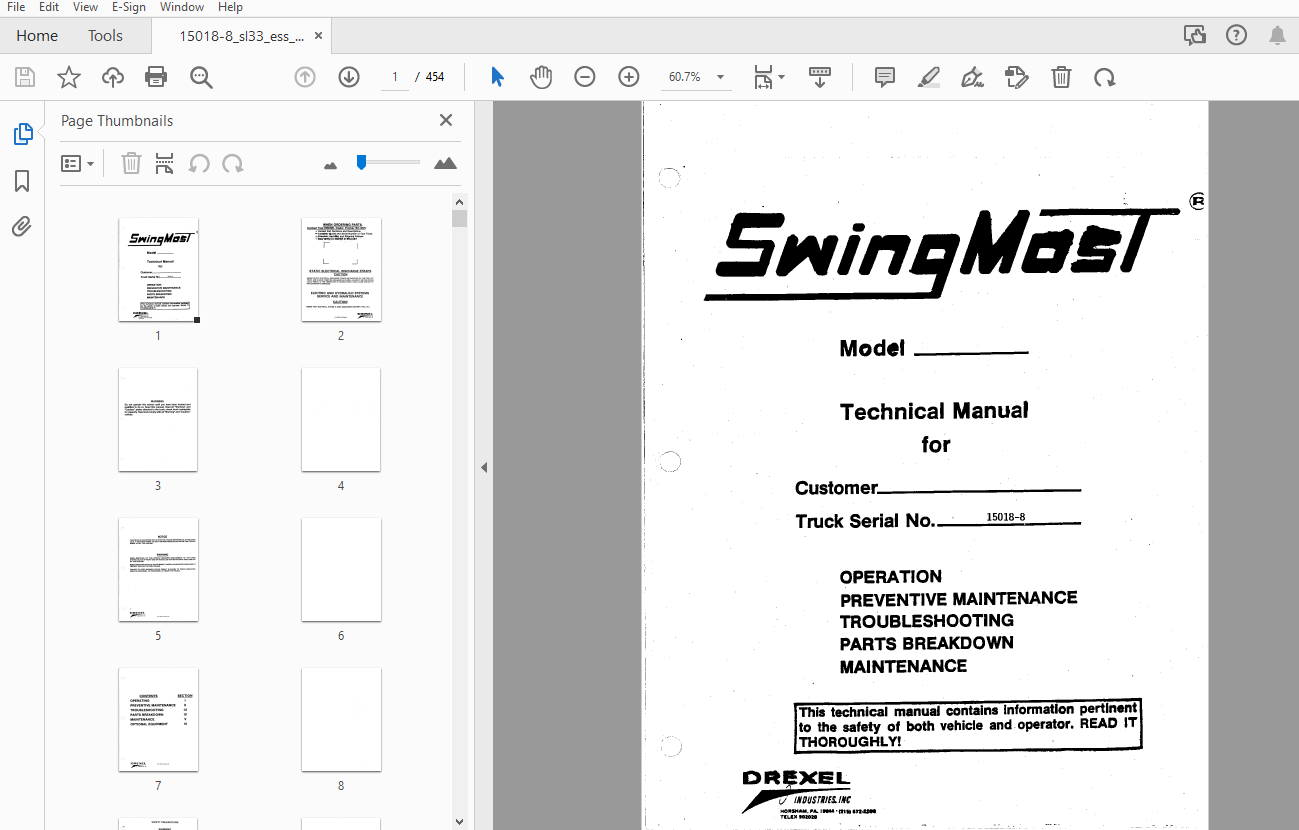
Task: Click the current page number field
Action: click(x=395, y=77)
